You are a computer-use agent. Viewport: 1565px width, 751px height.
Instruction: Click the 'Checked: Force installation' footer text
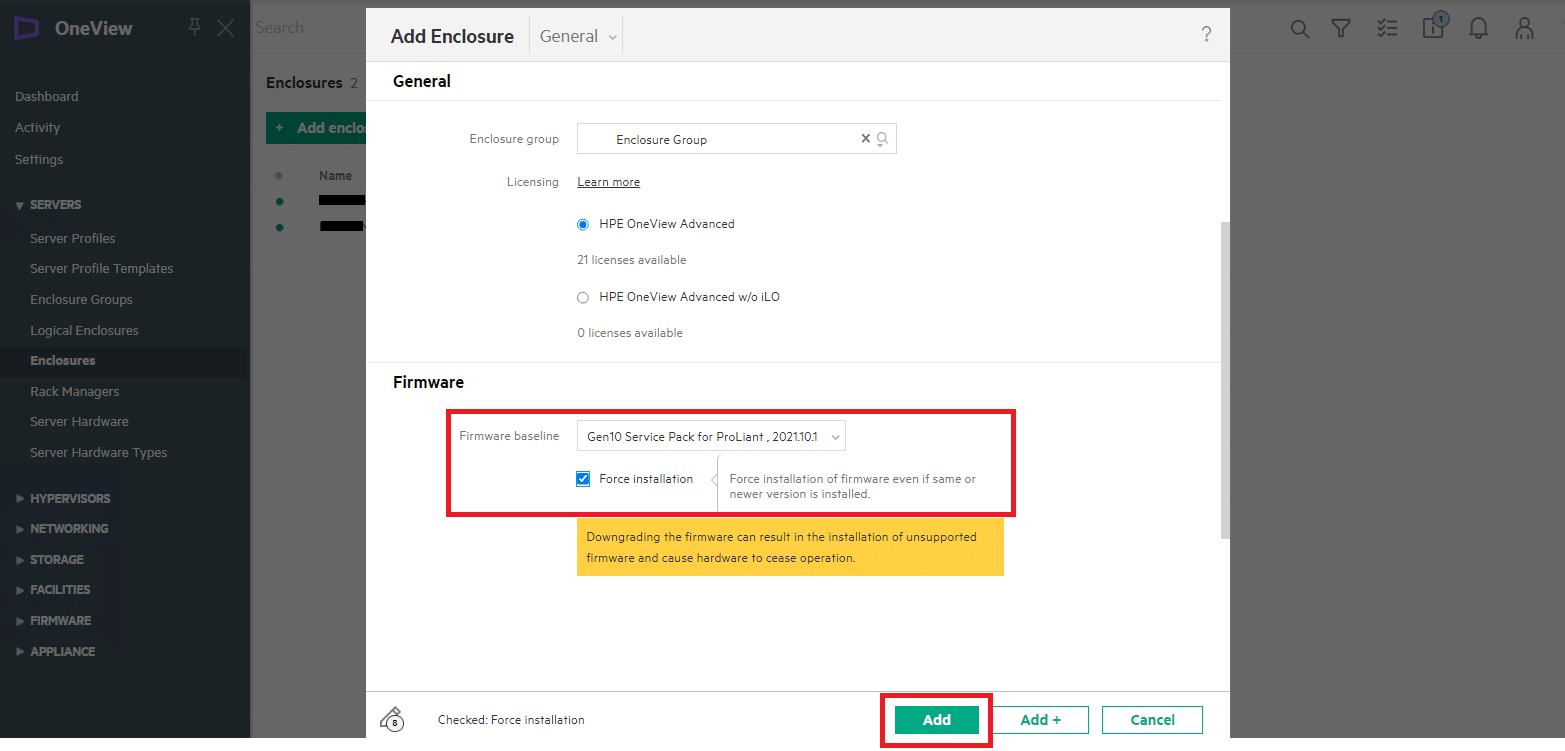point(511,720)
